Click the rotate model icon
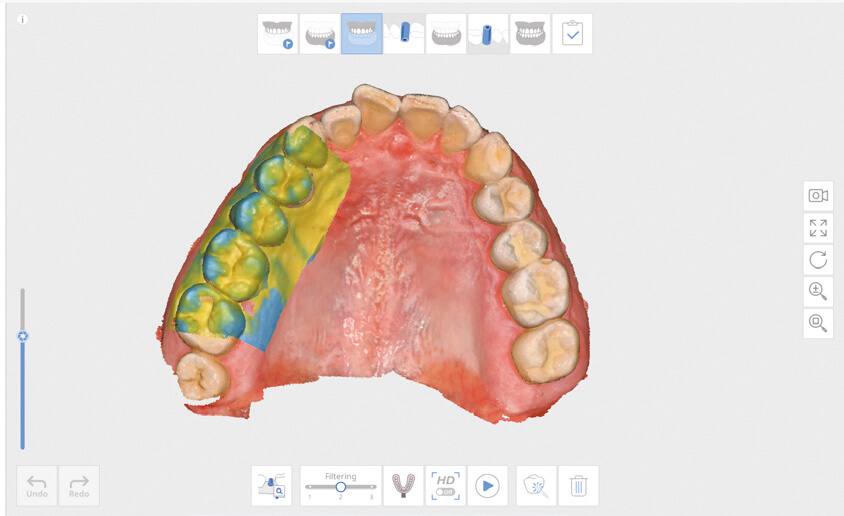The image size is (844, 516). coord(818,260)
